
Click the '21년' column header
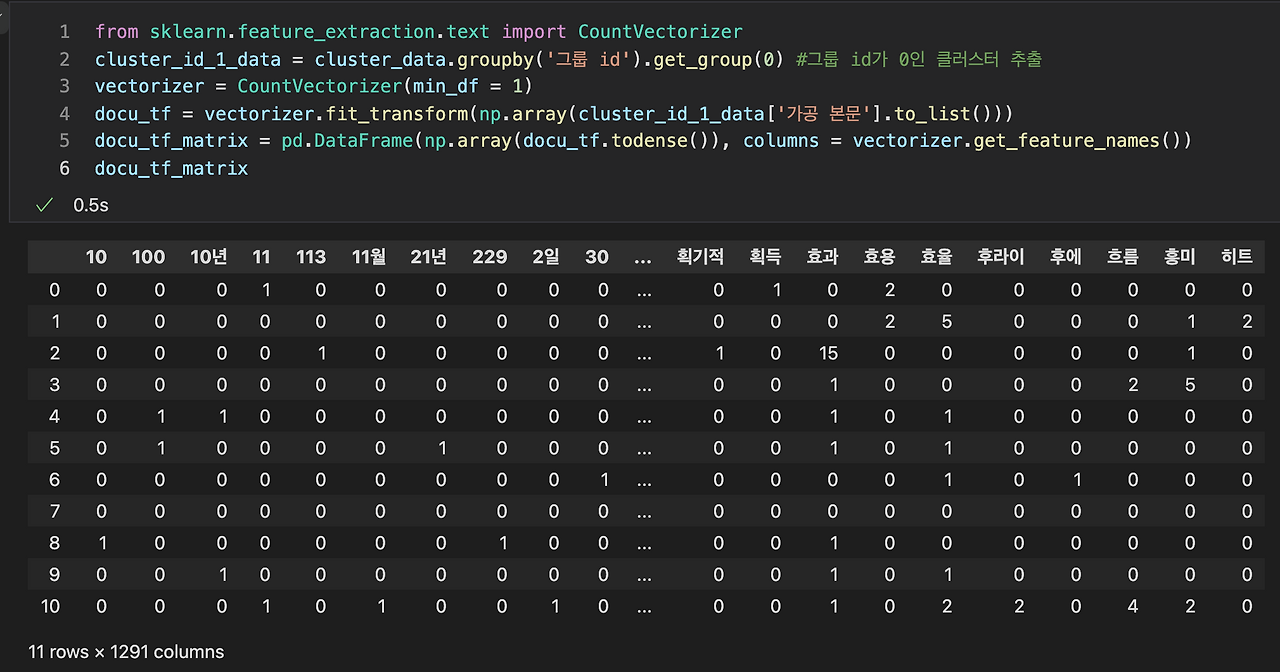pos(428,257)
